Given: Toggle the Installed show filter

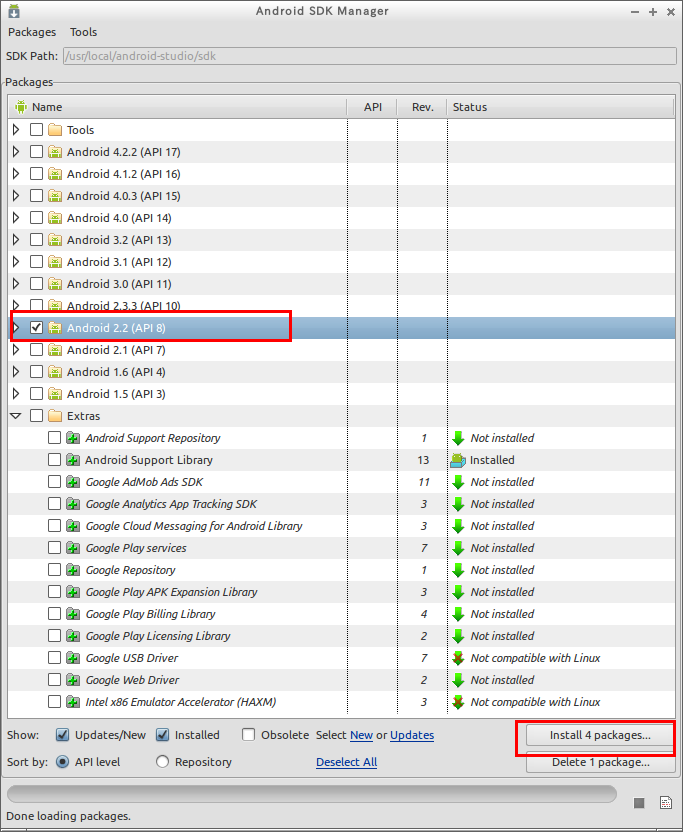Looking at the screenshot, I should [162, 735].
